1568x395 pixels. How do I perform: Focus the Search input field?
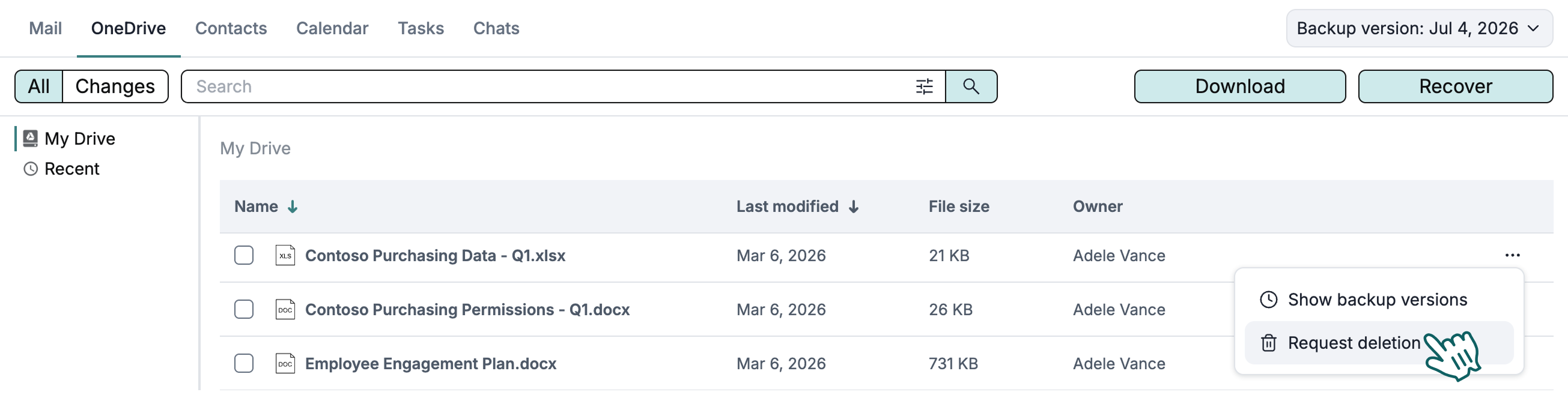click(x=548, y=86)
